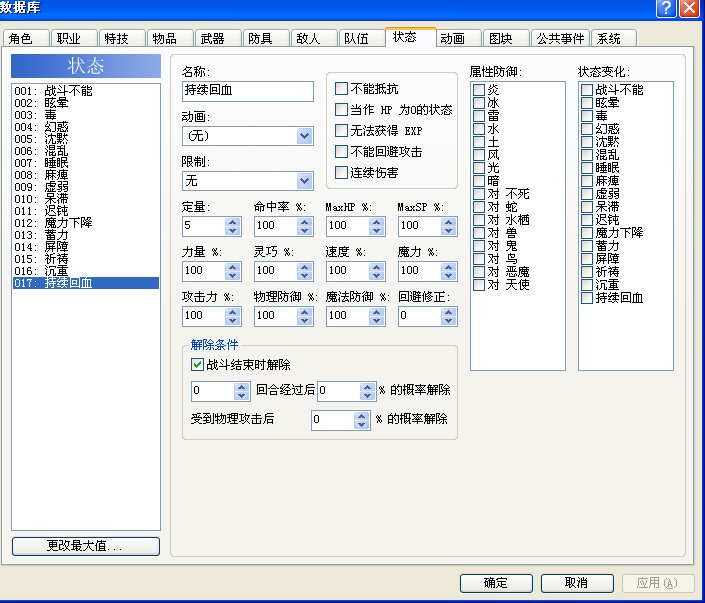
Task: Switch to the 角色 tab
Action: click(x=26, y=39)
